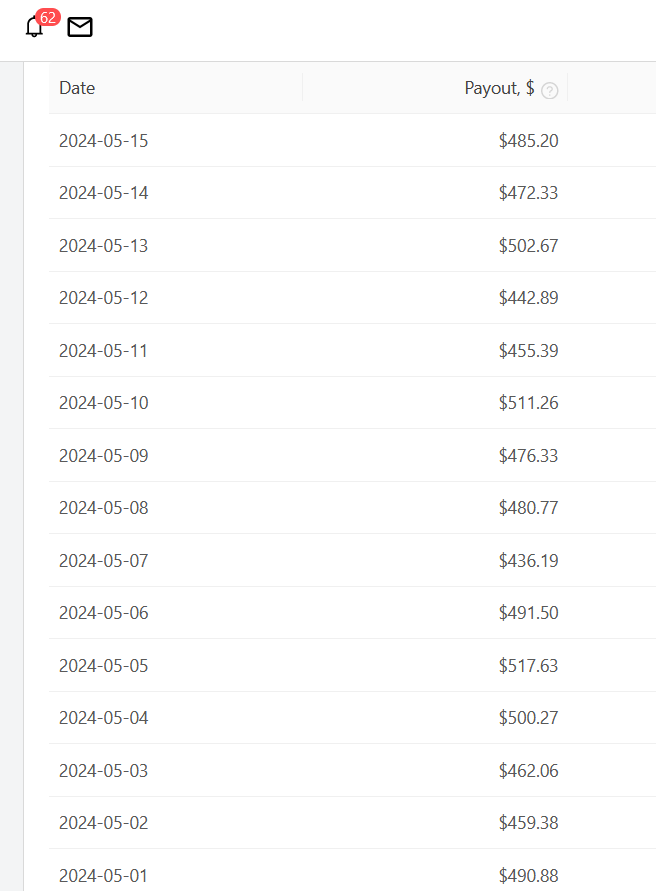656x891 pixels.
Task: Open the mail envelope icon
Action: tap(80, 27)
